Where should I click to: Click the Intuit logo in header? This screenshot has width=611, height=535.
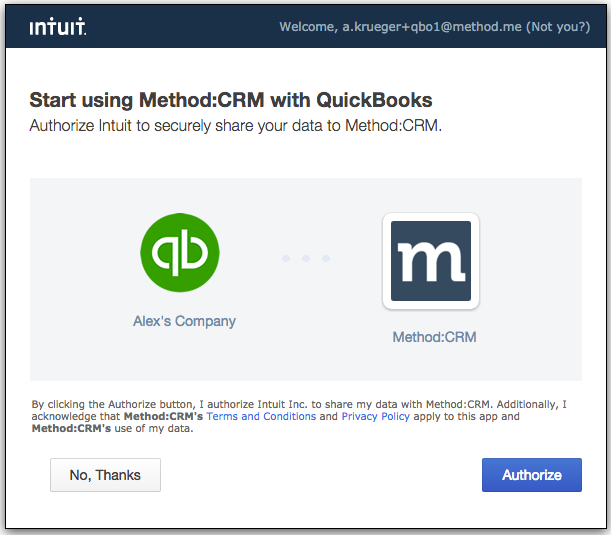pos(58,26)
